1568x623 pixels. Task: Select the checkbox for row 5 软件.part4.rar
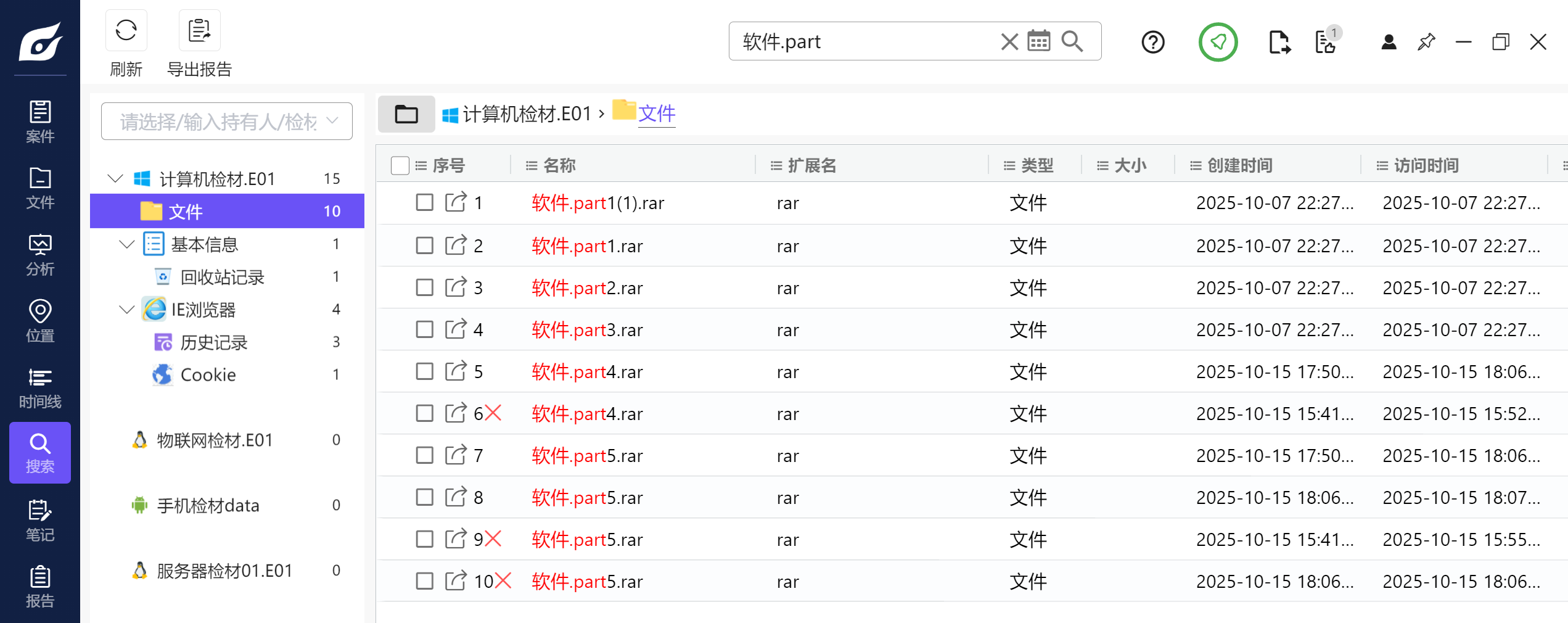pos(424,371)
